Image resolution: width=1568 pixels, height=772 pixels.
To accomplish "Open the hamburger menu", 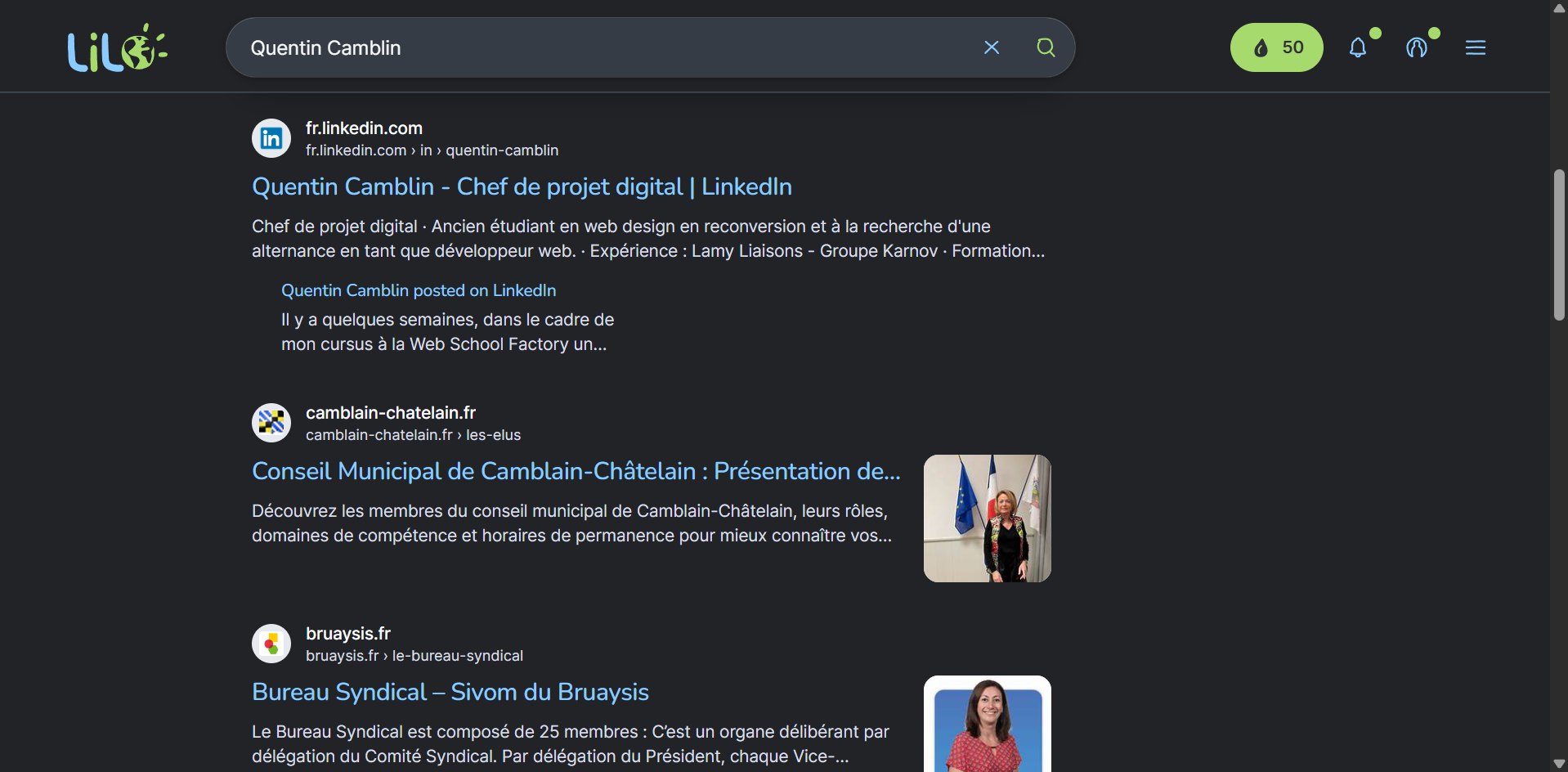I will tap(1476, 47).
